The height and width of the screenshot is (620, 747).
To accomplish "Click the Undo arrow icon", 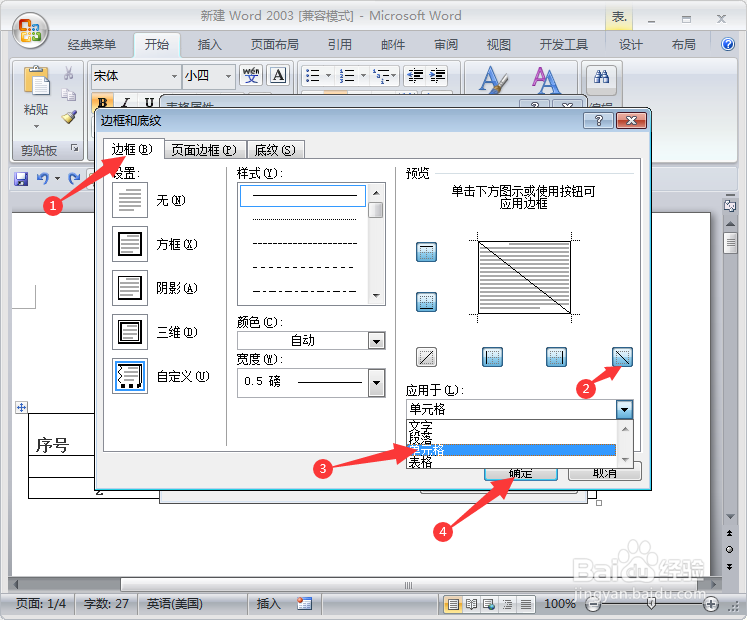I will (x=43, y=179).
